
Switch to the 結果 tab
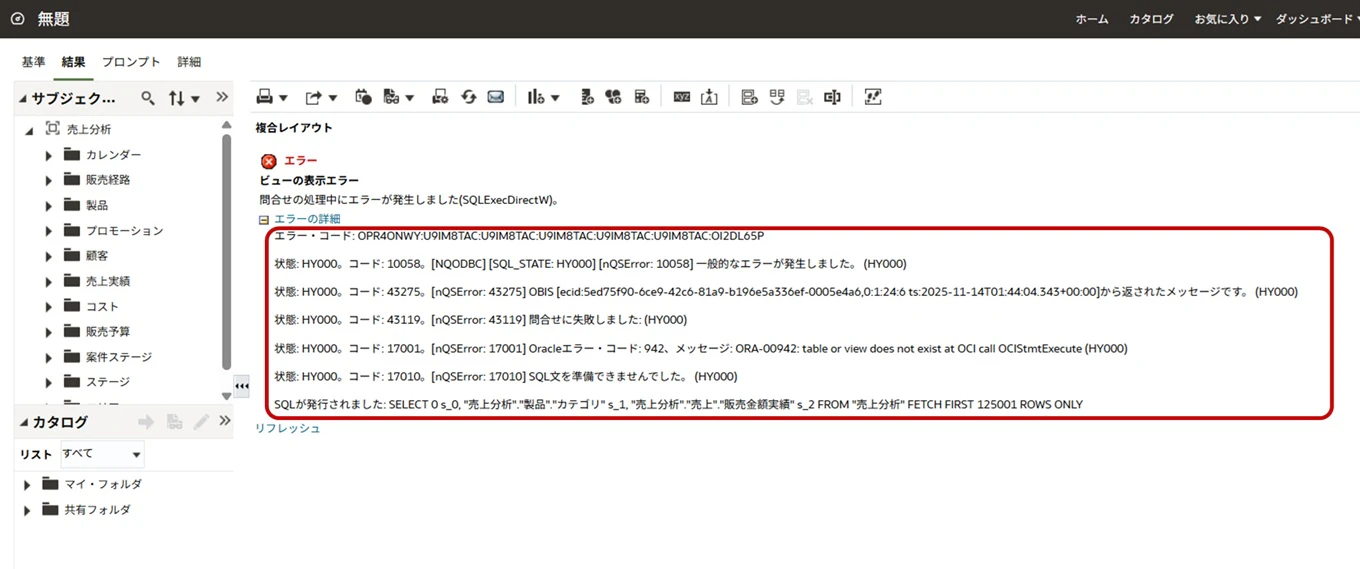[73, 62]
